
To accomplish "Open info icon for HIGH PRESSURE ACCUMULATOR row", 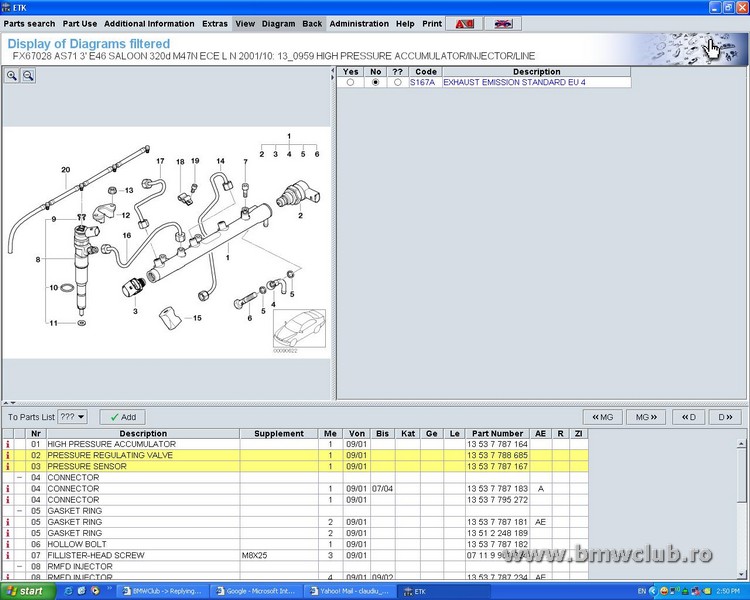I will 8,444.
